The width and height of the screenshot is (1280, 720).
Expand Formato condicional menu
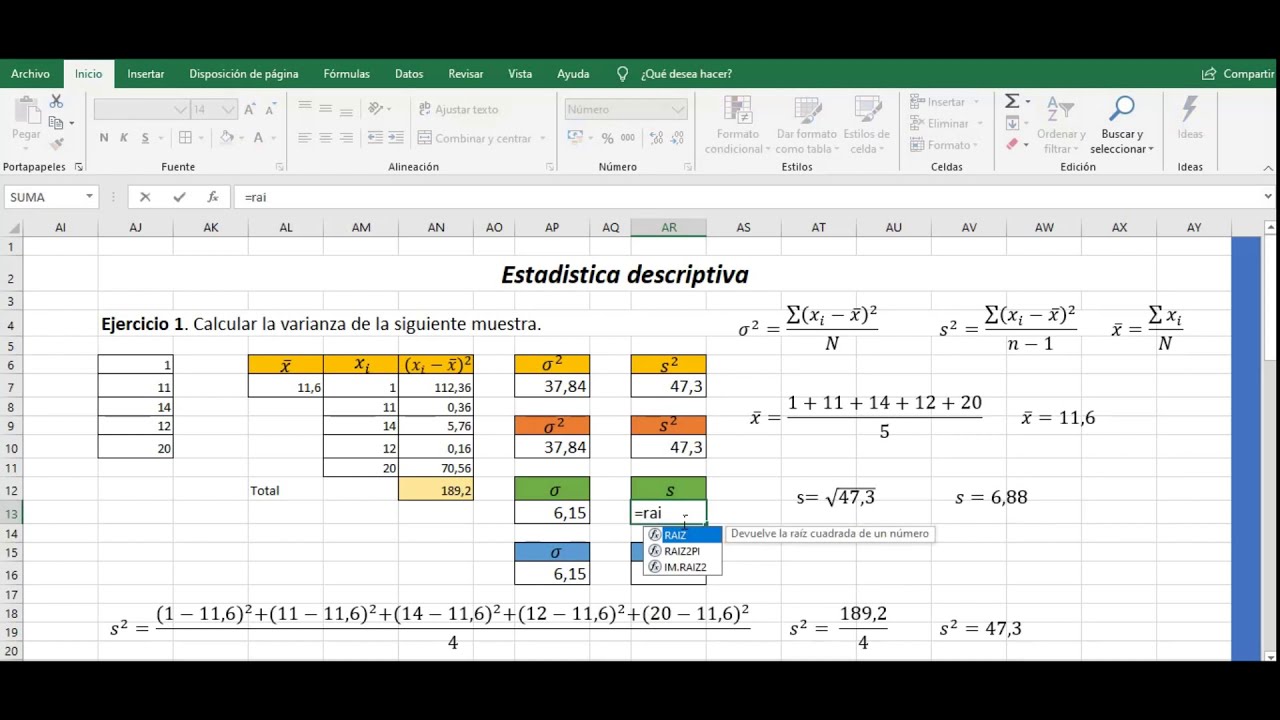tap(738, 125)
